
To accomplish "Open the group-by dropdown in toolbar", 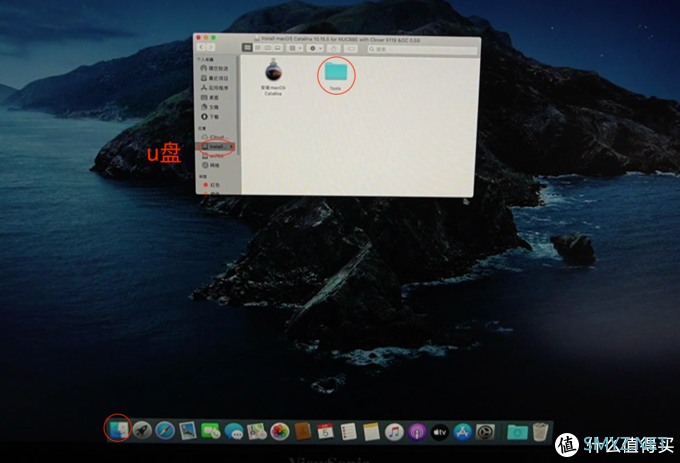I will [x=295, y=48].
